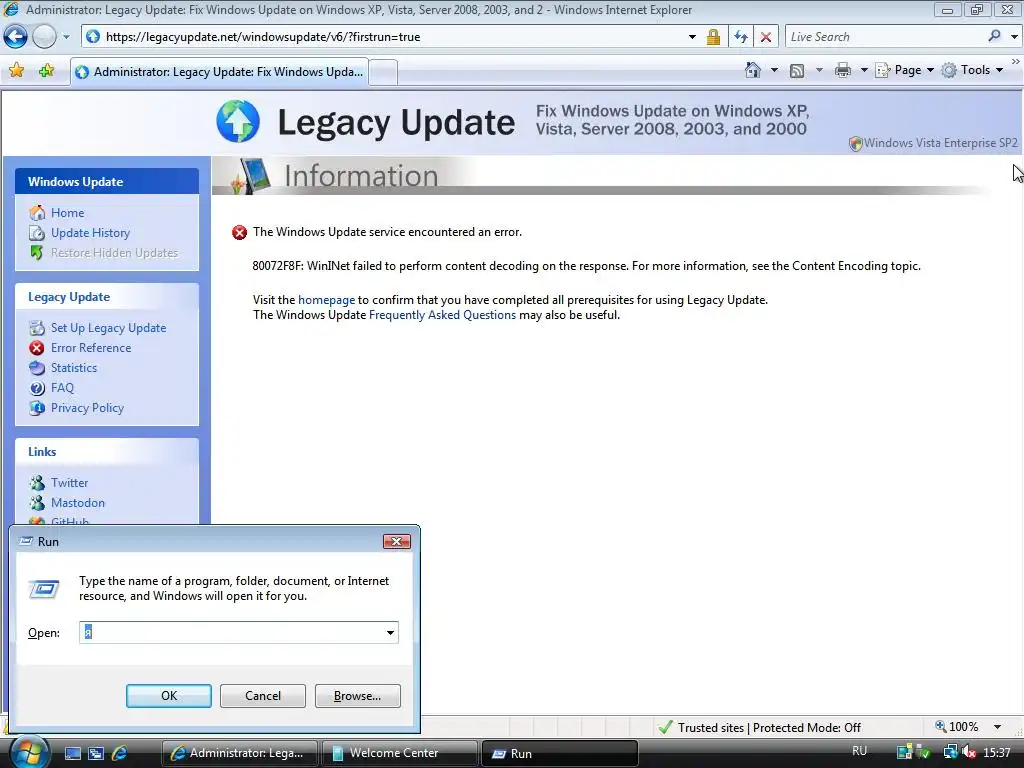Click the forward navigation arrow

(44, 37)
